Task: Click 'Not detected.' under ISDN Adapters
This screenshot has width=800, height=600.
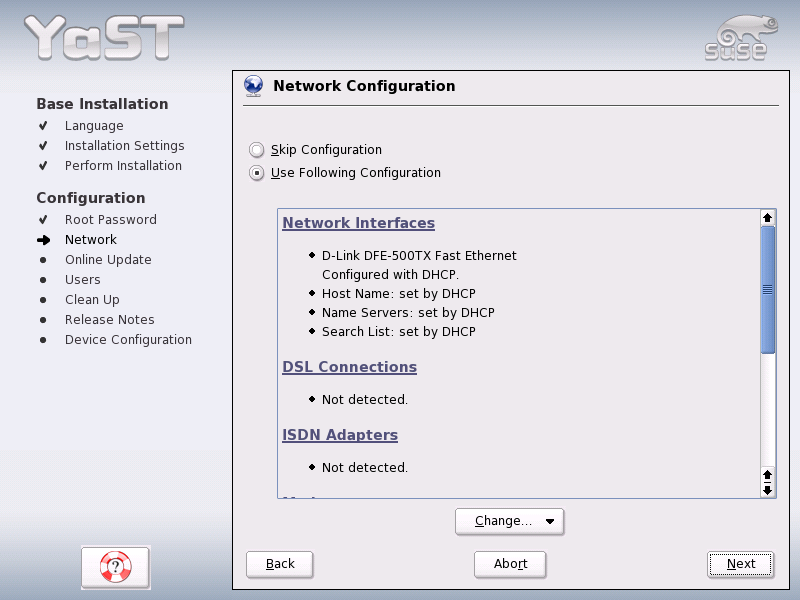Action: pos(365,467)
